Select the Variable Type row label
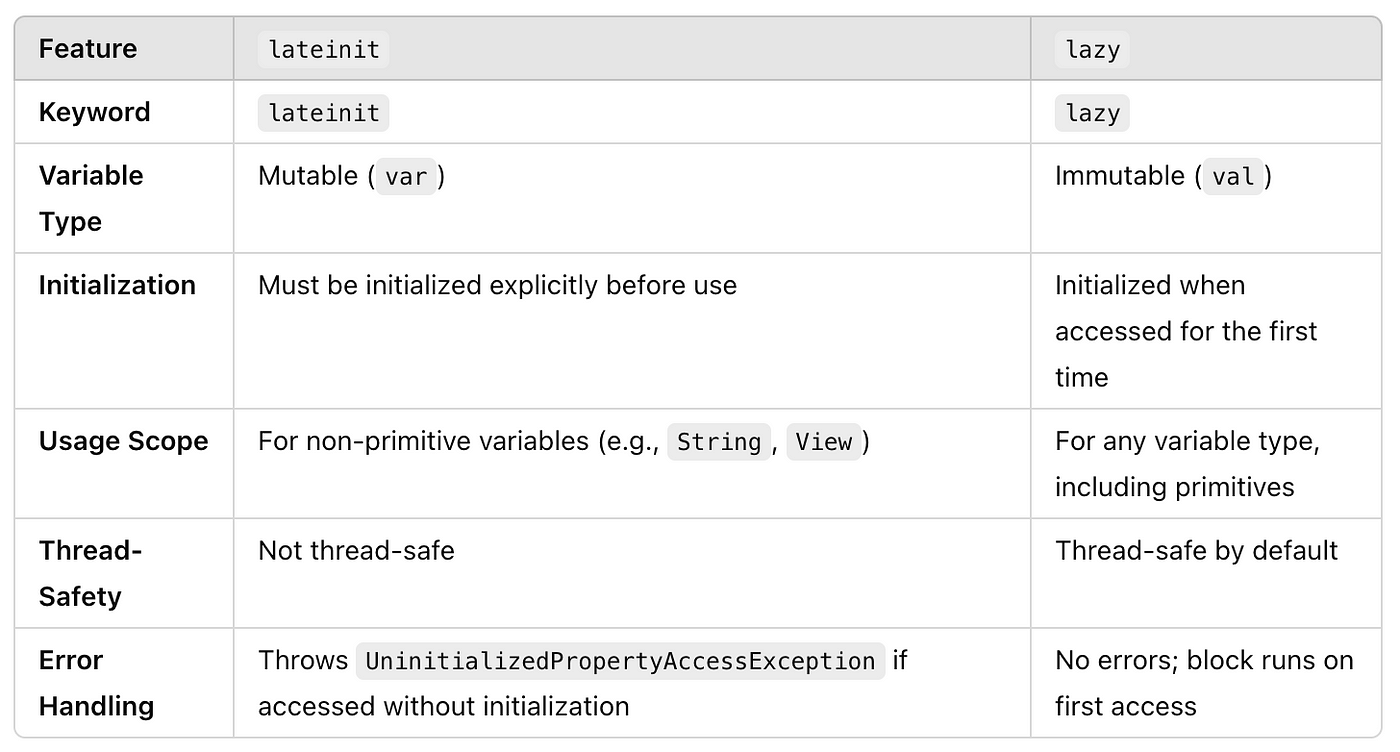Viewport: 1400px width, 752px height. pyautogui.click(x=91, y=198)
